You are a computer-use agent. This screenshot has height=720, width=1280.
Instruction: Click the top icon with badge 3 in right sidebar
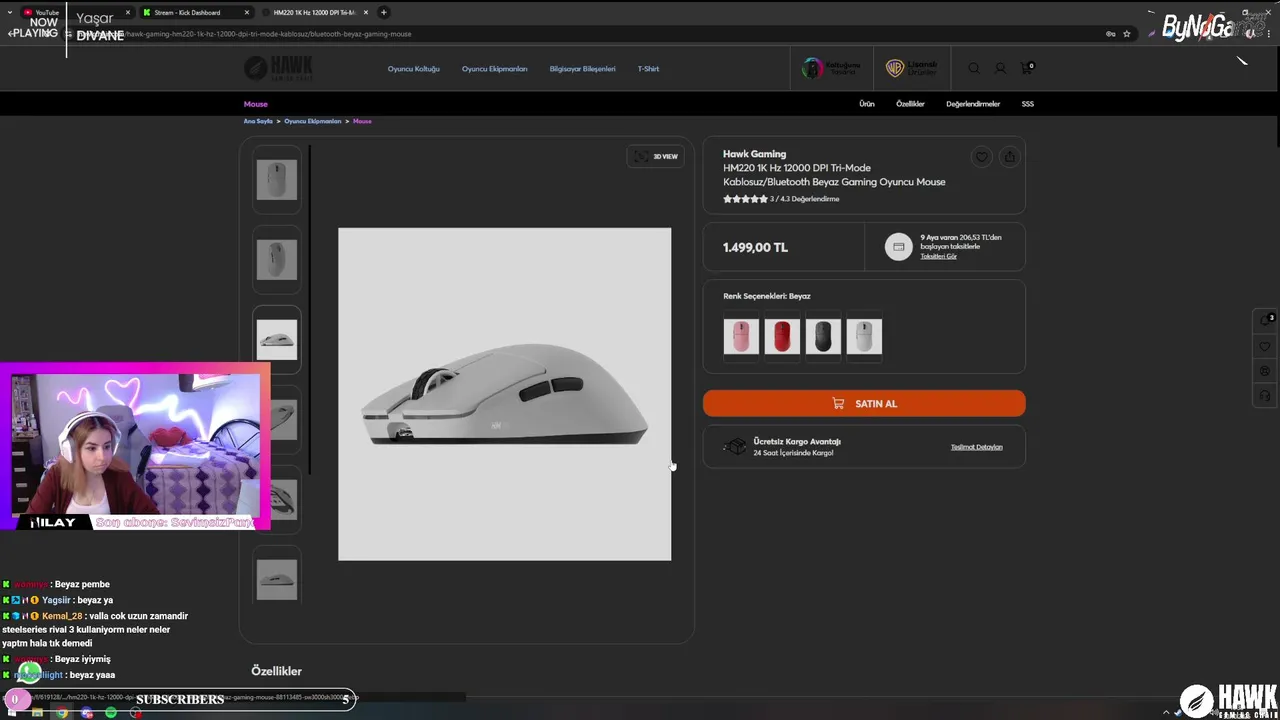click(x=1265, y=321)
